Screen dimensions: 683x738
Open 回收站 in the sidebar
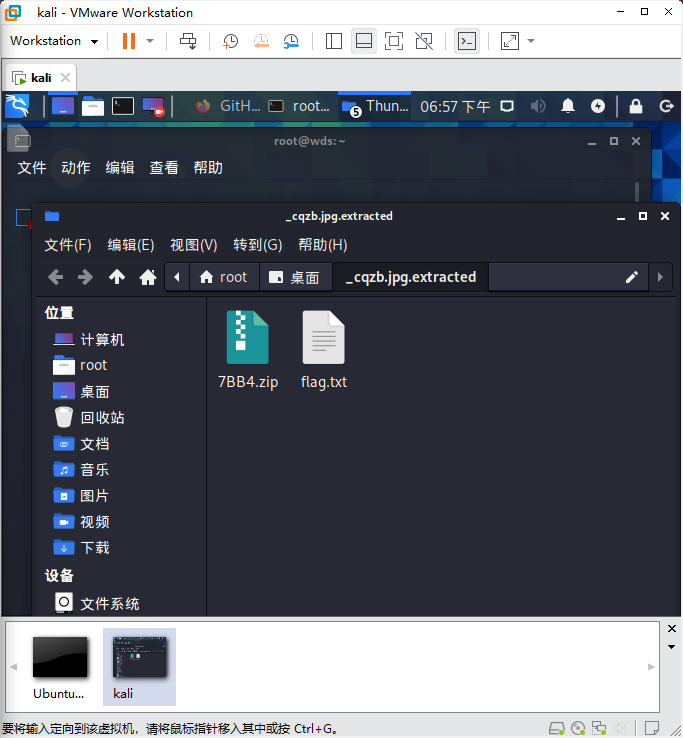pyautogui.click(x=88, y=417)
